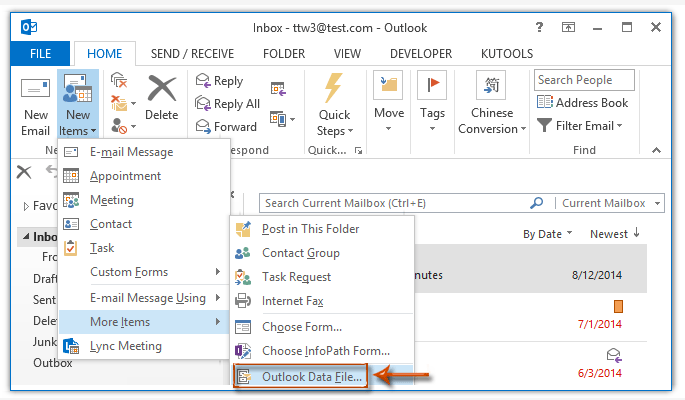Select Choose InfoPath Form... in submenu
The width and height of the screenshot is (685, 400).
[322, 351]
